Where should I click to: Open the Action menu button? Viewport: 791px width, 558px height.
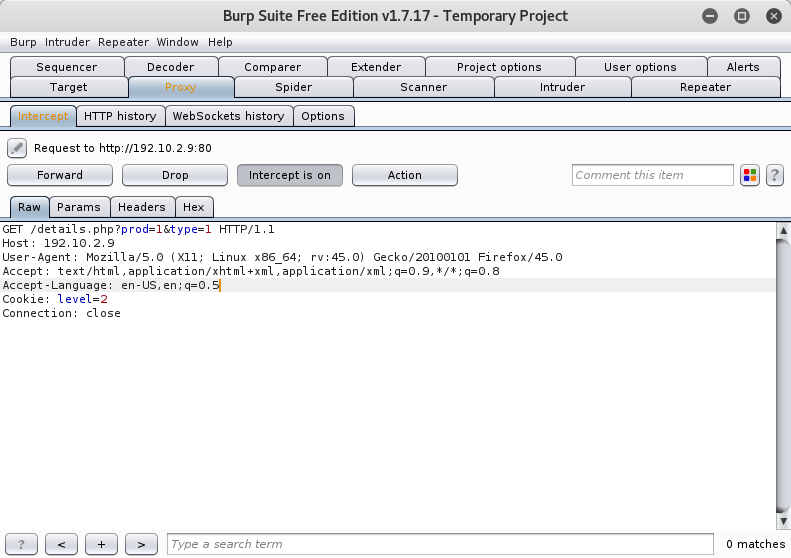(405, 175)
